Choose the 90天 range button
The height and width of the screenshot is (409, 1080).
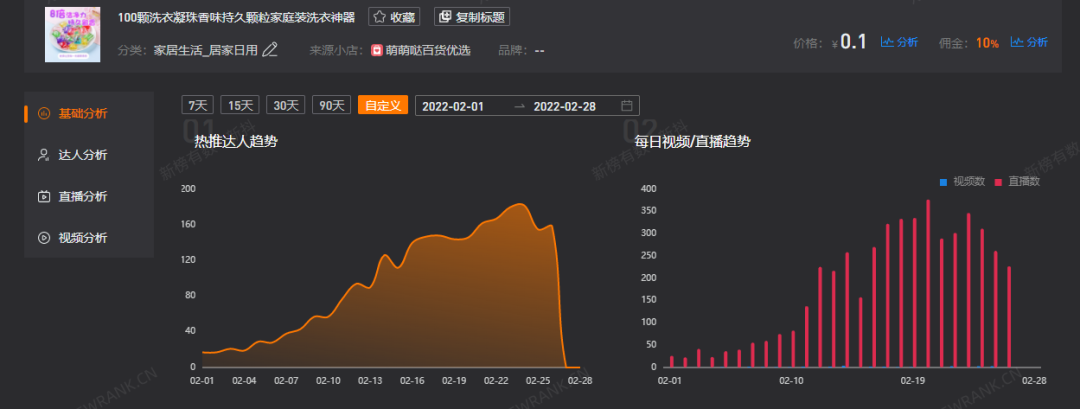331,105
